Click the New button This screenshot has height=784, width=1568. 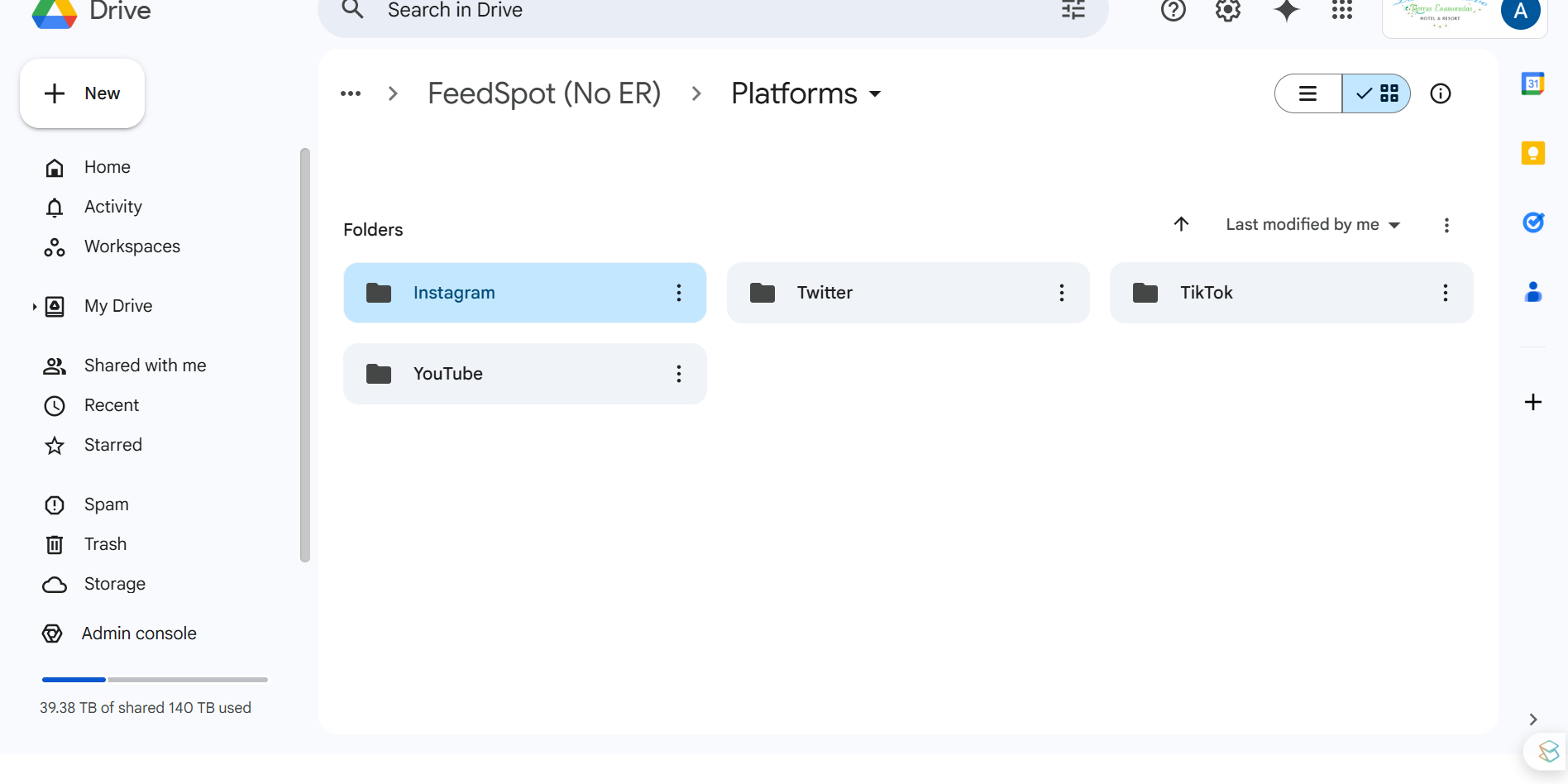coord(82,93)
